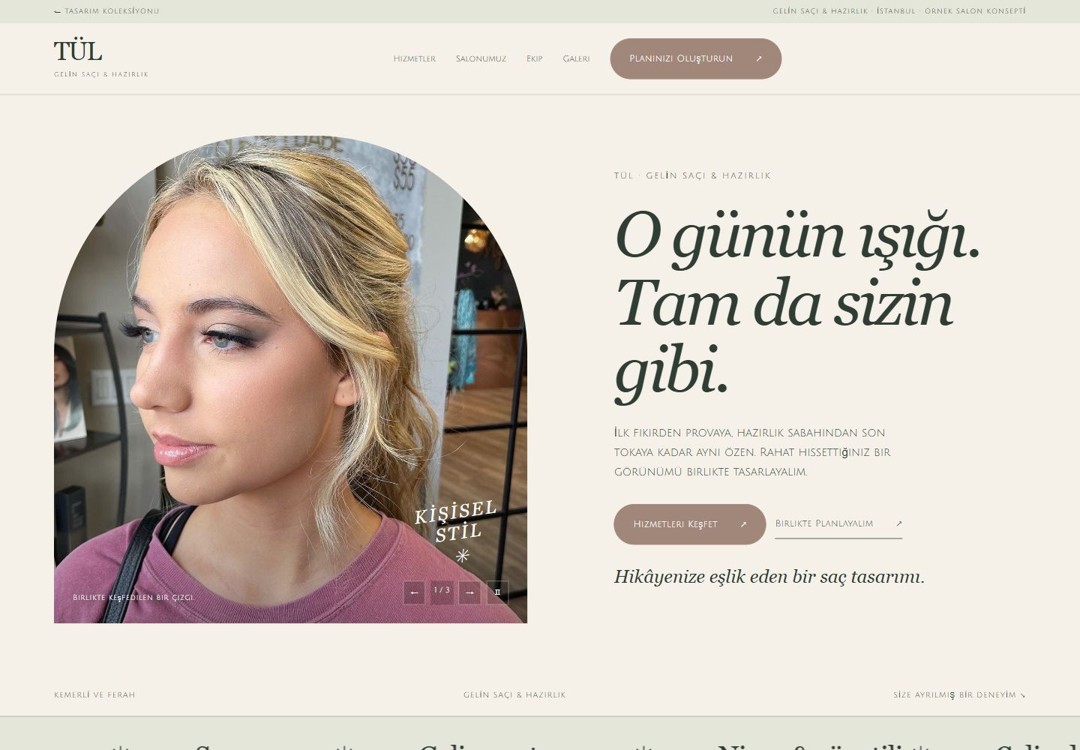This screenshot has height=750, width=1080.
Task: Click the Size Ayrılmış Bir Deneyim link
Action: [959, 695]
